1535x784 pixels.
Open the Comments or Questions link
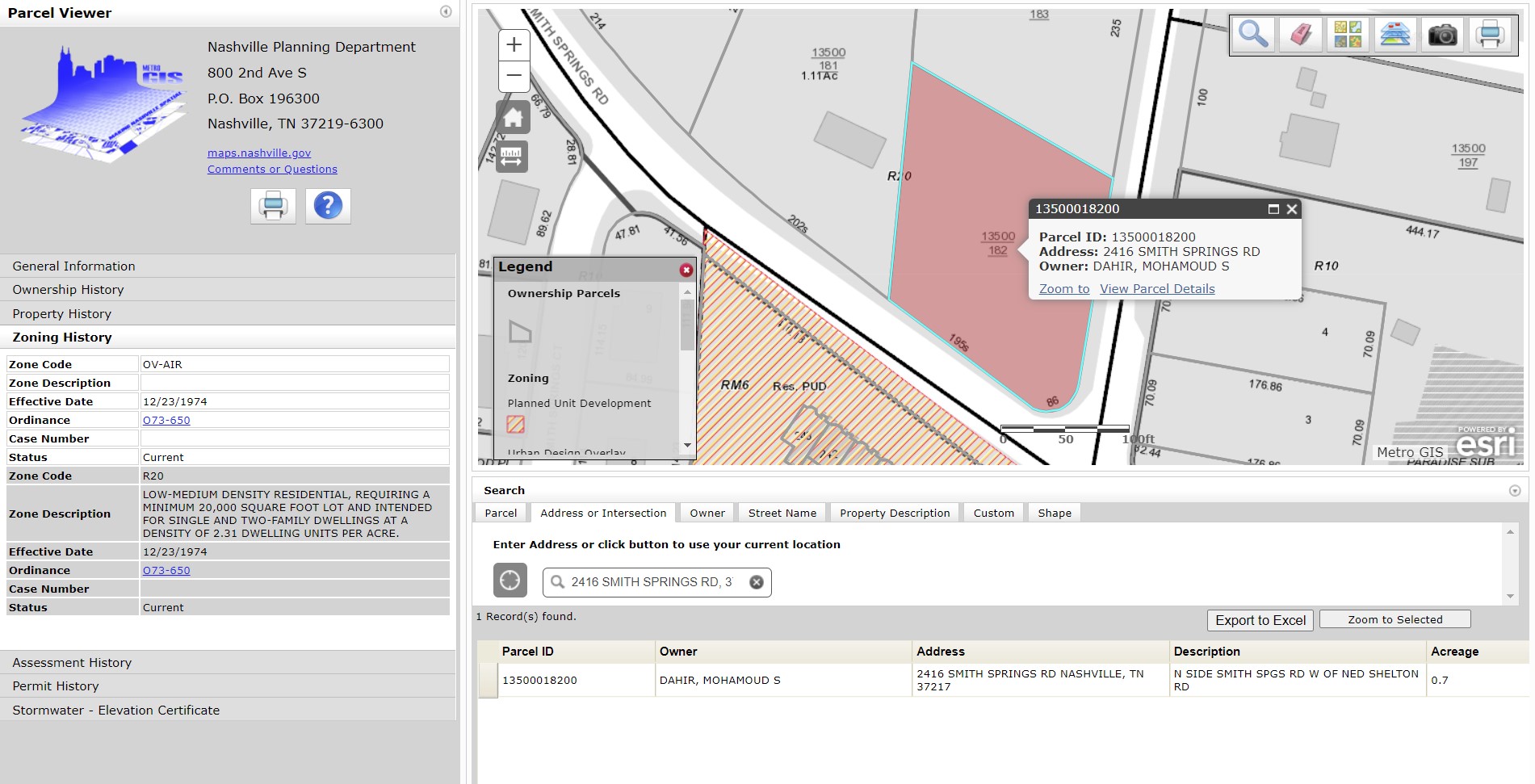coord(272,169)
